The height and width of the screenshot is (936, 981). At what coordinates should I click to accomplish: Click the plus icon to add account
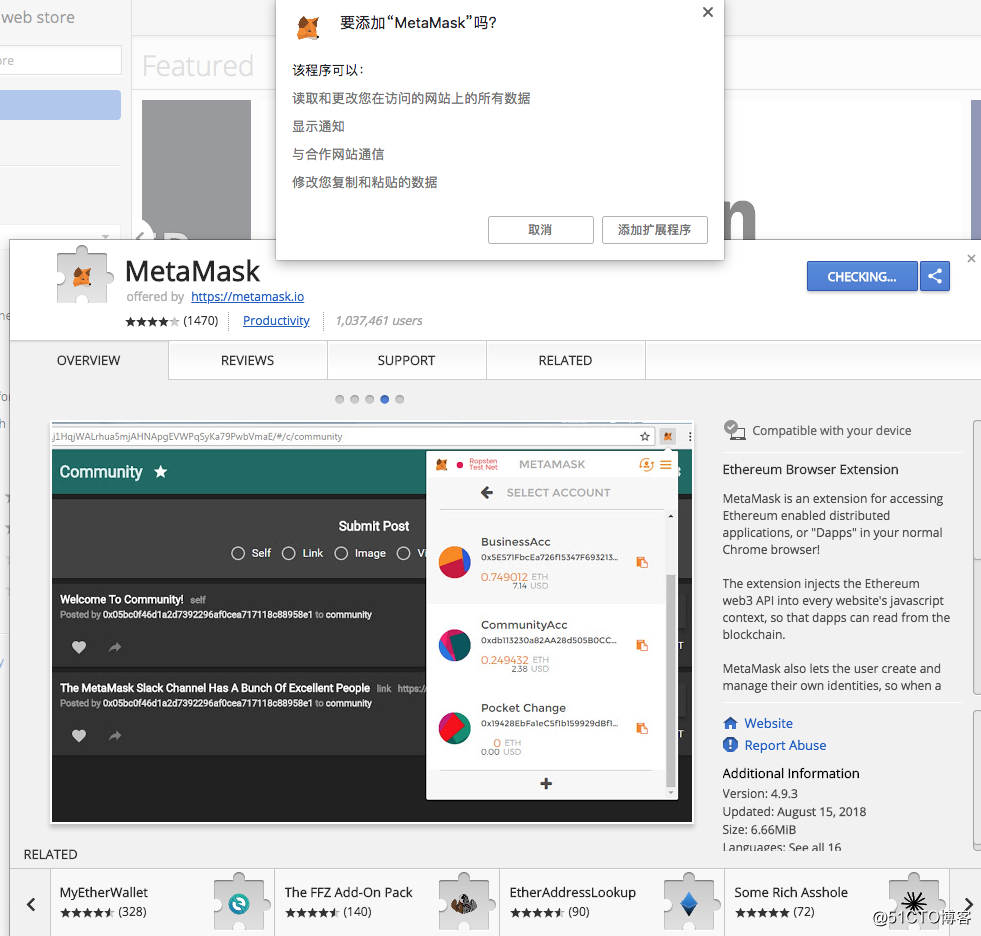(x=546, y=783)
